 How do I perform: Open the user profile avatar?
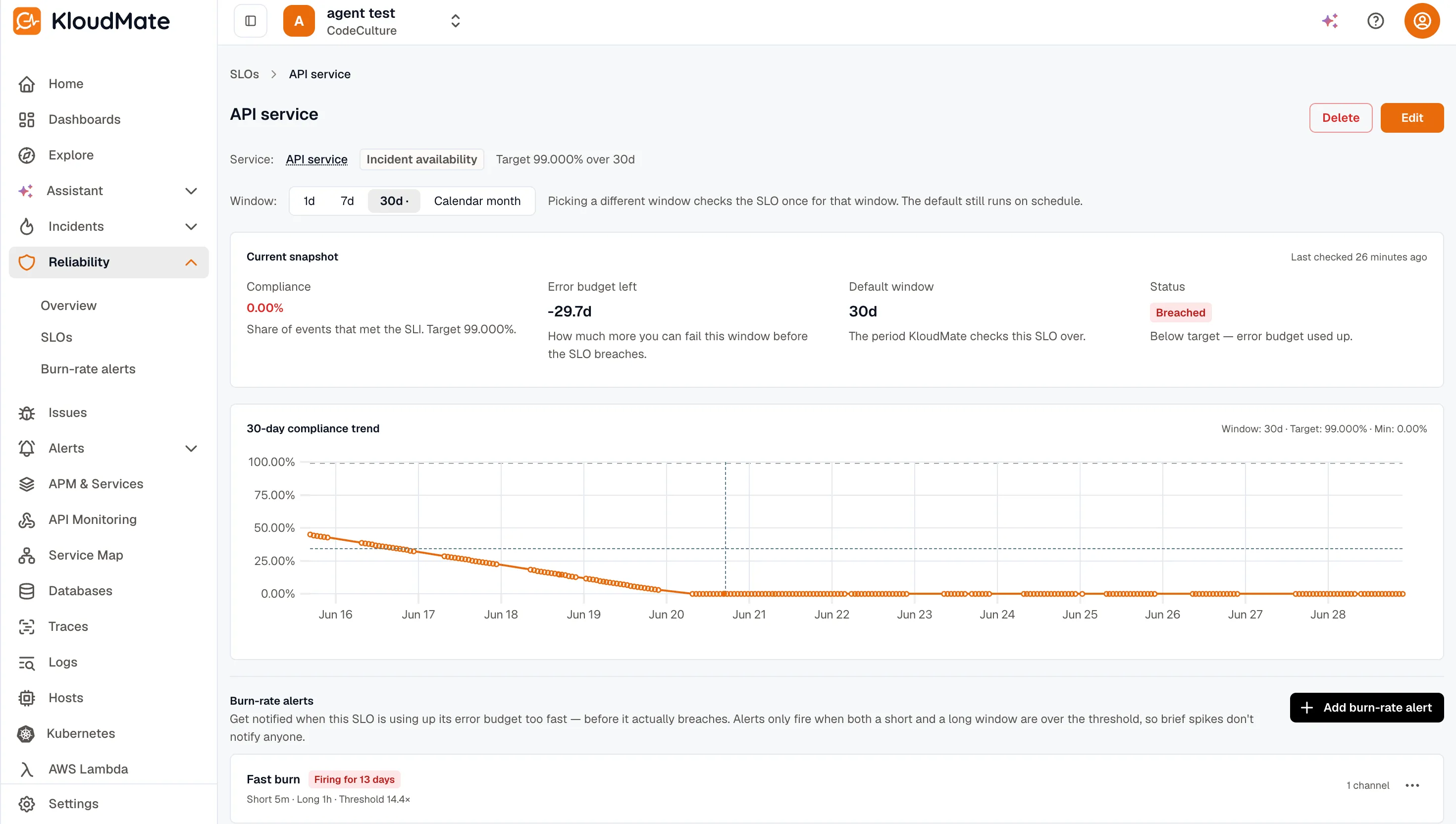[x=1421, y=21]
